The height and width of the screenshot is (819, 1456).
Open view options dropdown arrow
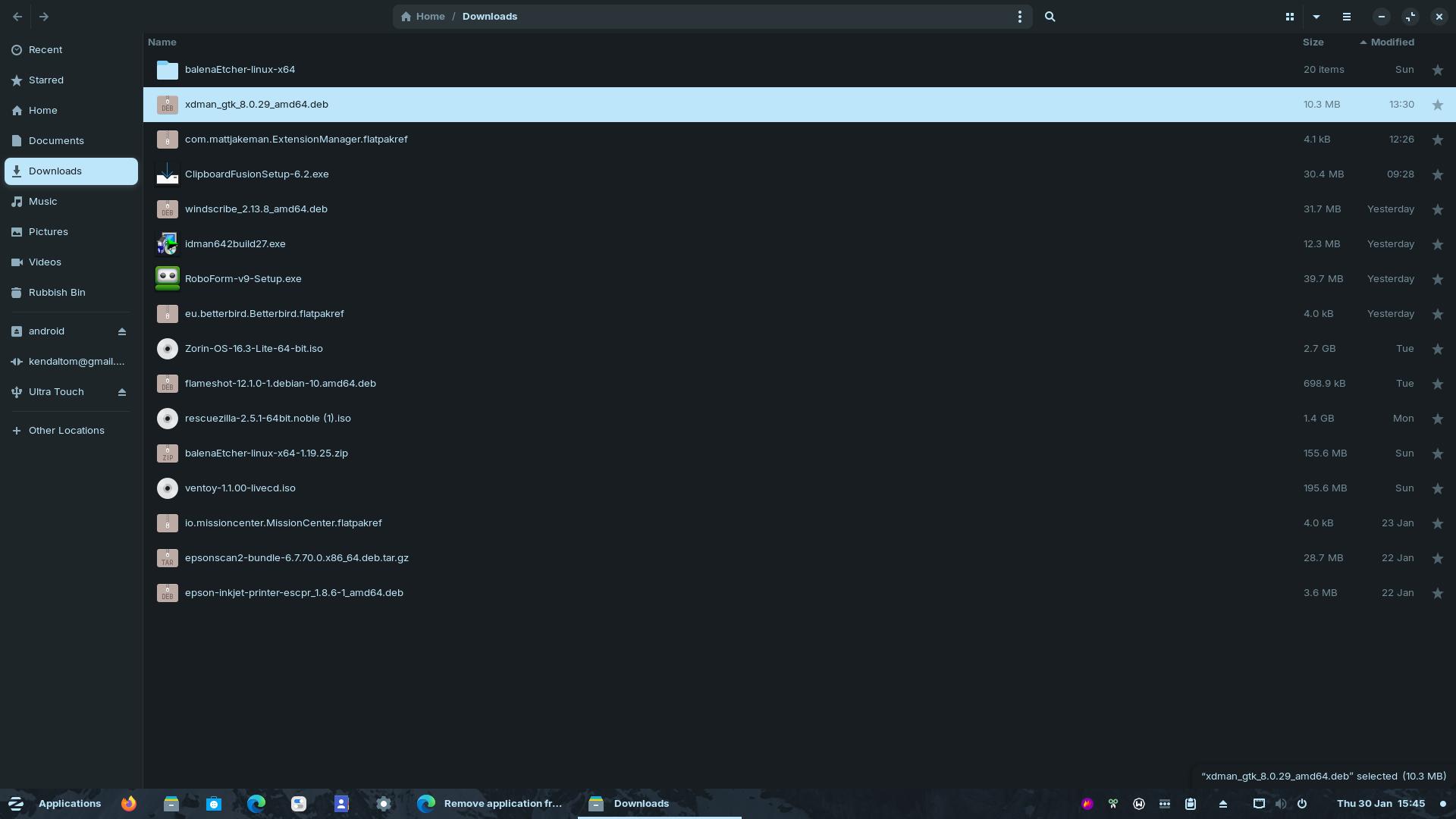[1316, 16]
